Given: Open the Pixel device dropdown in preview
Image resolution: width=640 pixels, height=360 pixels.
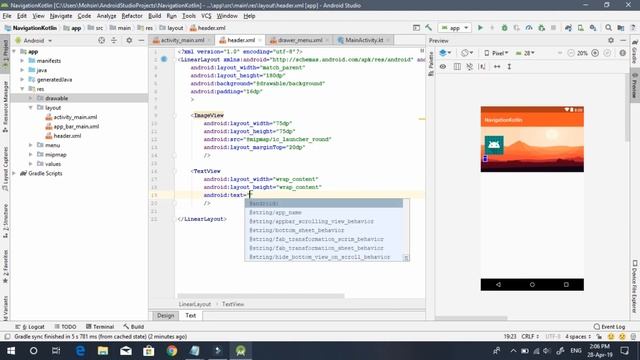Looking at the screenshot, I should click(496, 53).
